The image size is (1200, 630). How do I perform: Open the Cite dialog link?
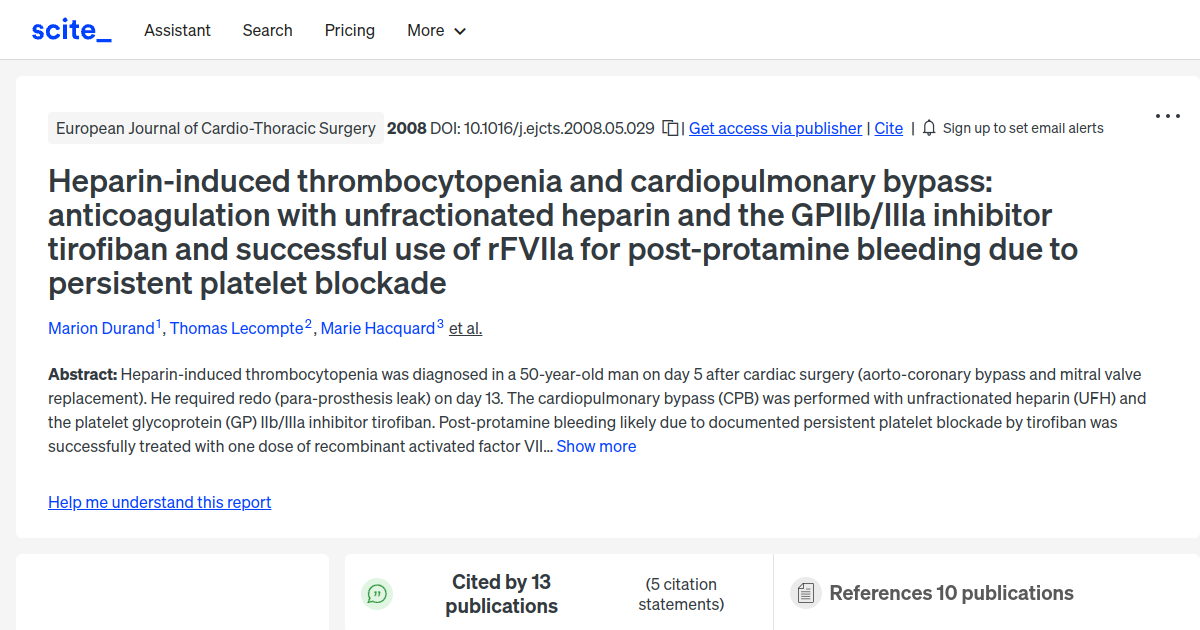(888, 128)
